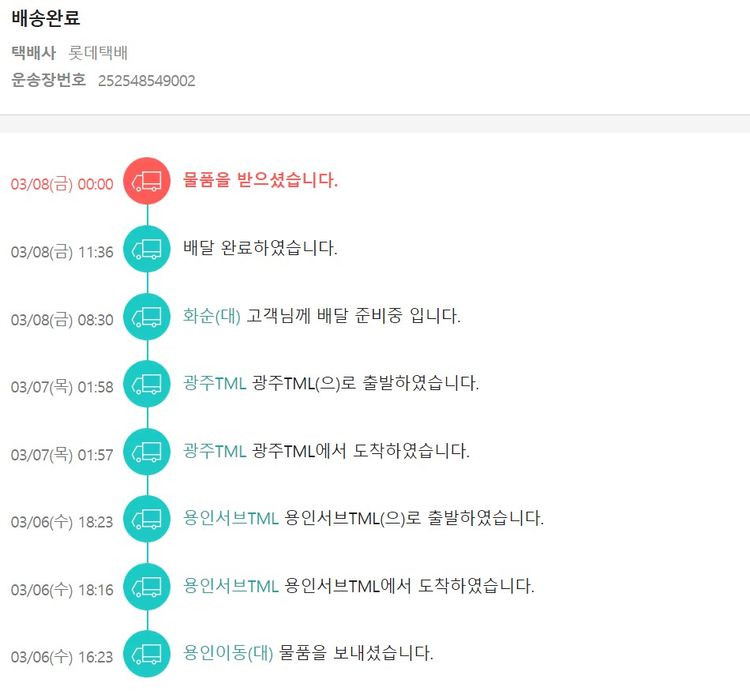Click the 배송완료 status heading
This screenshot has width=750, height=691.
pyautogui.click(x=46, y=18)
